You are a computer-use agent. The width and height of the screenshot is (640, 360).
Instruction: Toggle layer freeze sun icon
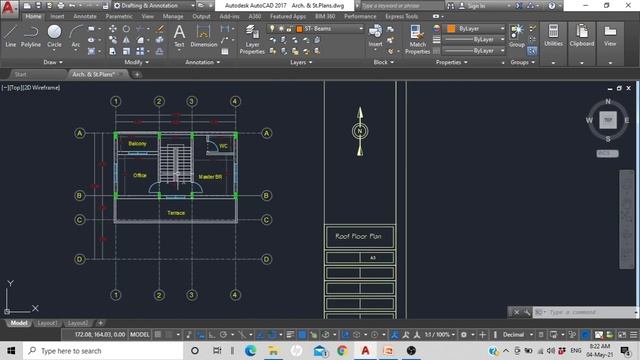281,29
